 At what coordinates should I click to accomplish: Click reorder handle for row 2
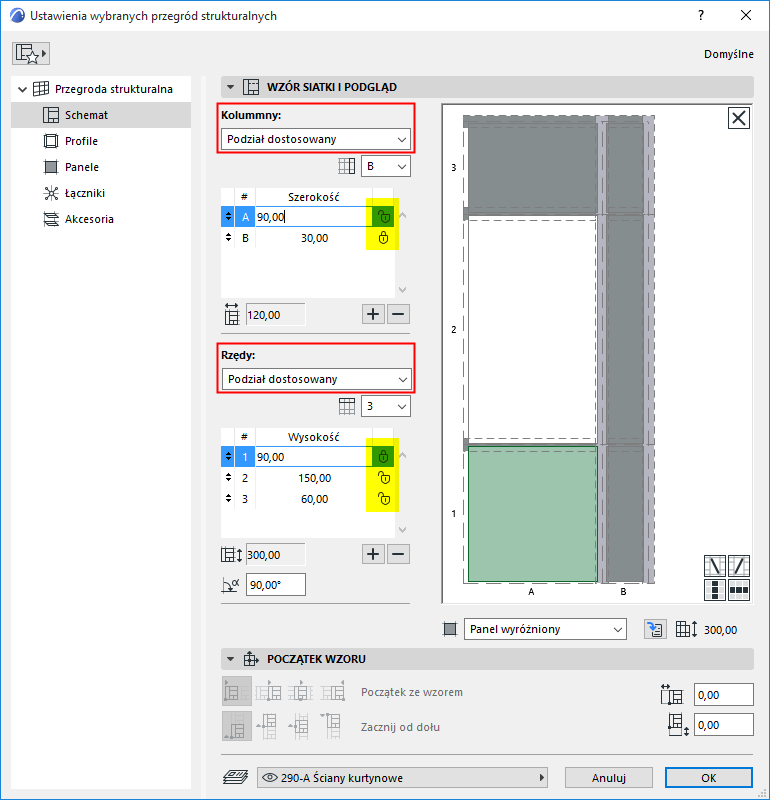(228, 478)
